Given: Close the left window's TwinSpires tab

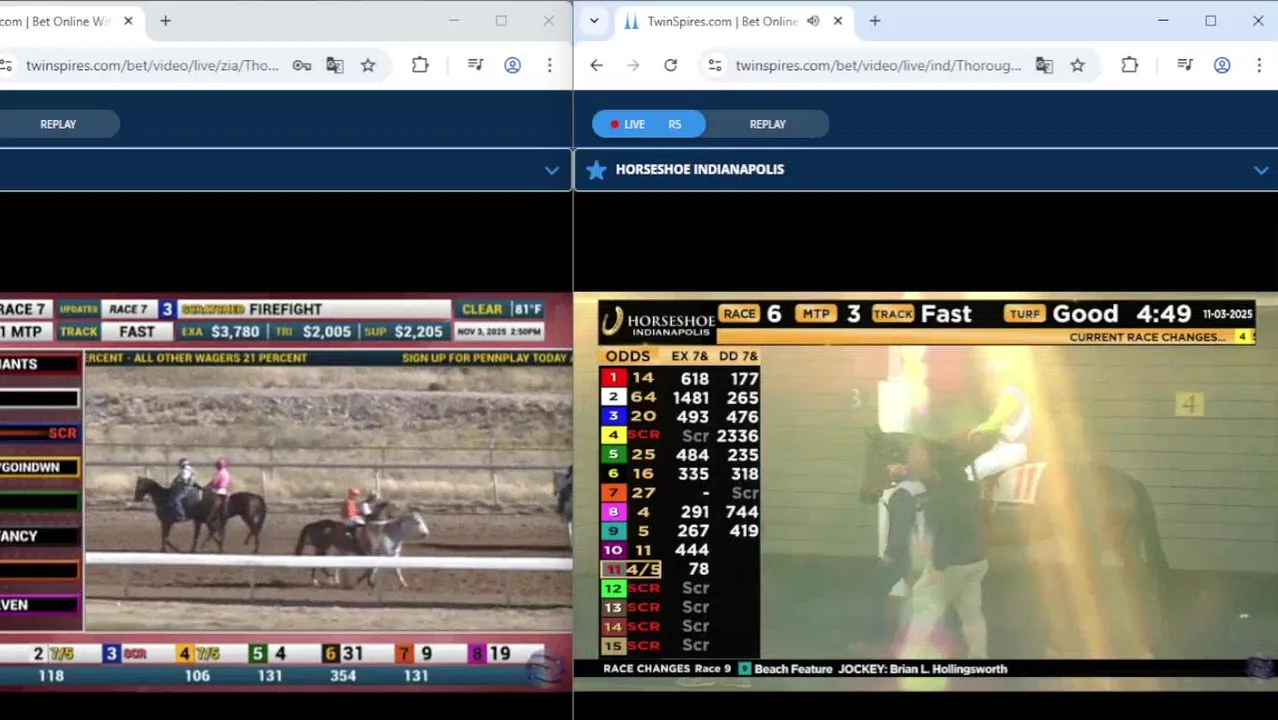Looking at the screenshot, I should (x=128, y=21).
